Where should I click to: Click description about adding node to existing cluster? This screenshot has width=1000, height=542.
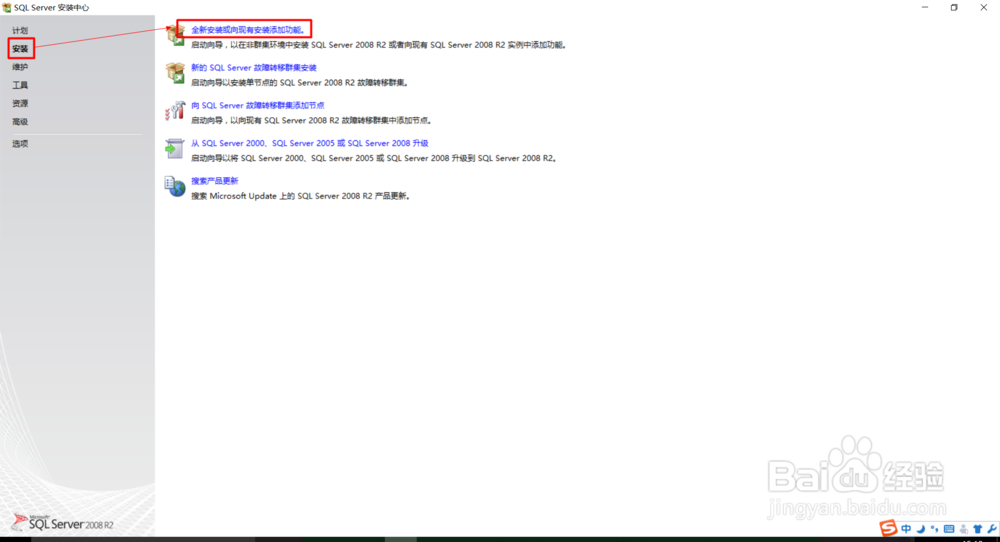312,120
